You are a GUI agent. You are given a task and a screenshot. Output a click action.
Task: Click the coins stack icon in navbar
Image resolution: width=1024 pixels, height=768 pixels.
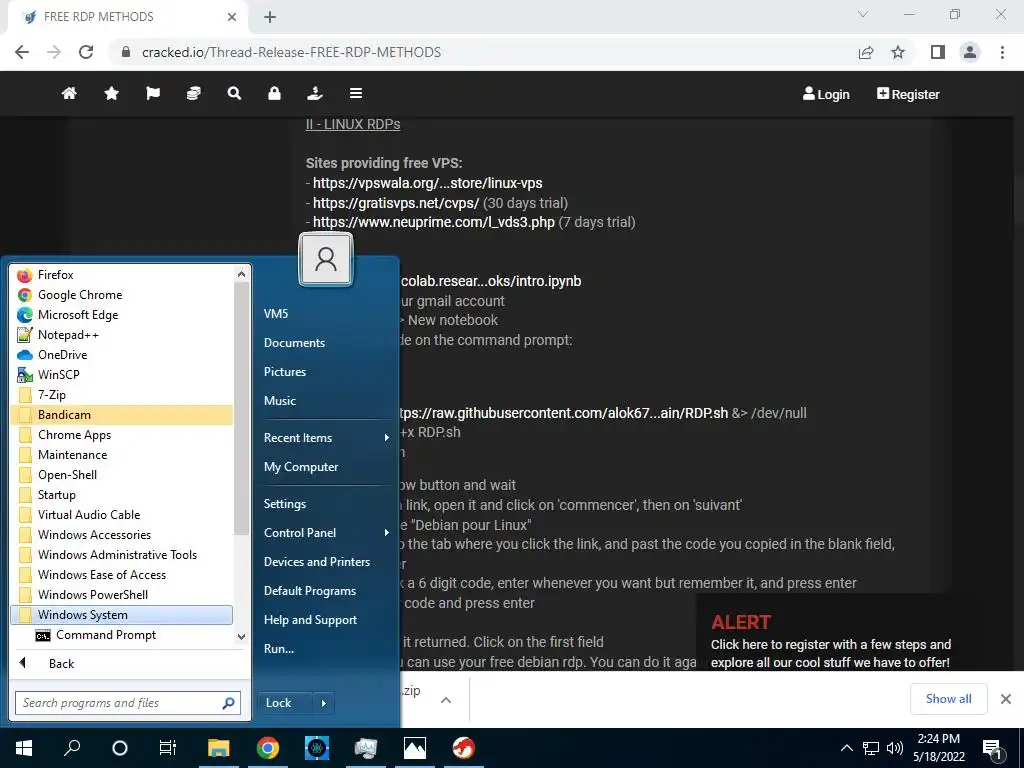193,93
